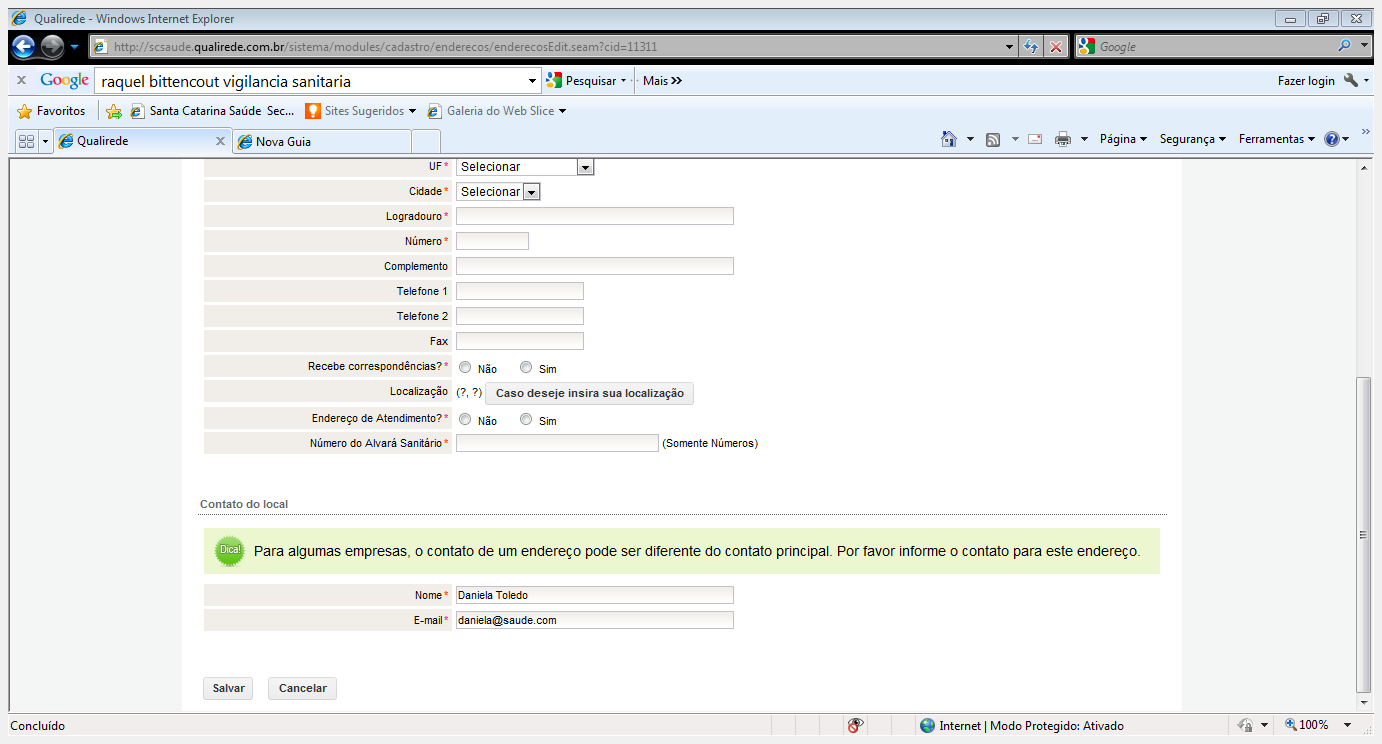
Task: Refresh the page with address bar refresh icon
Action: tap(1031, 47)
